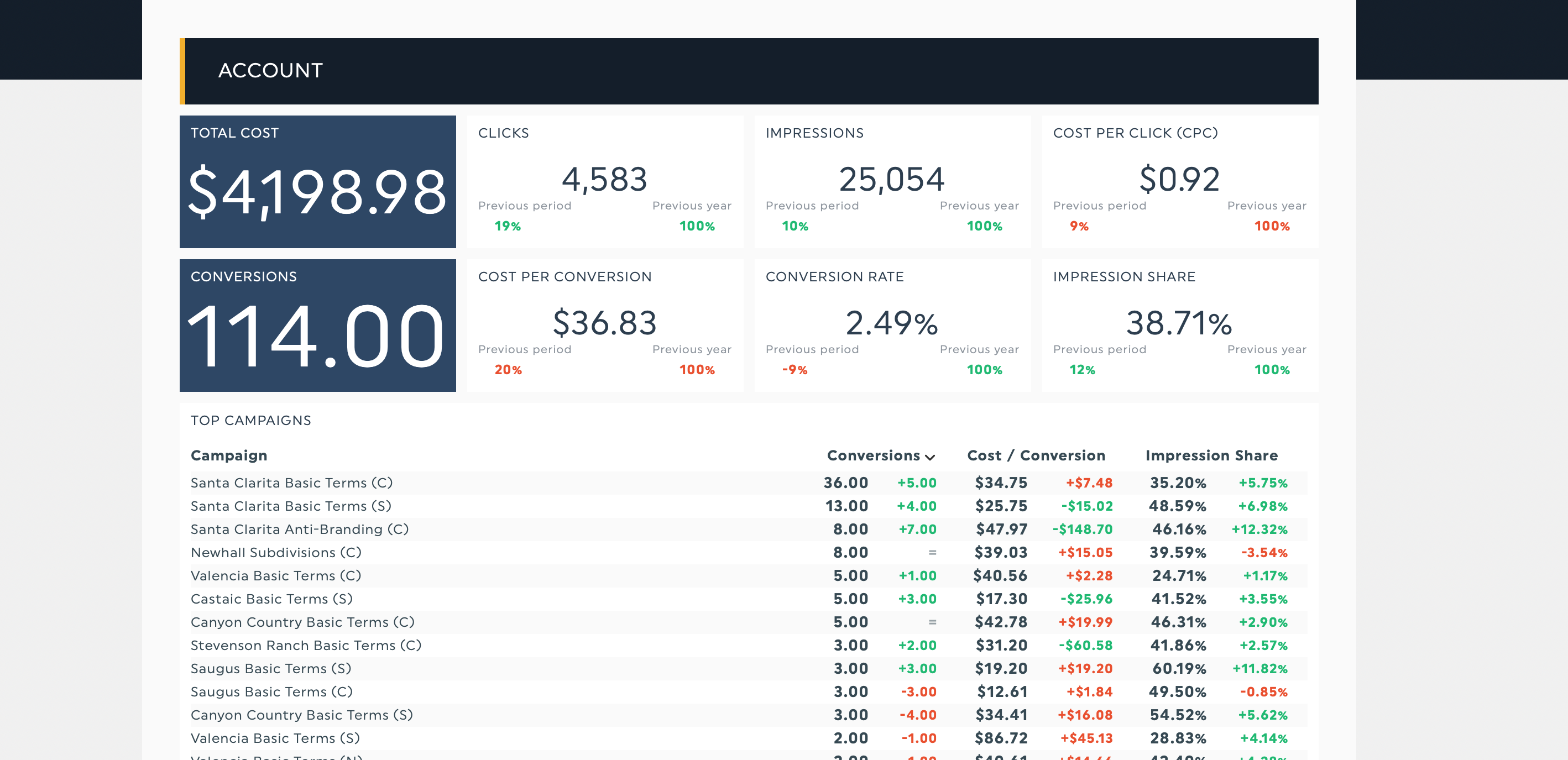Click the 60.19% impression share cell

pyautogui.click(x=1179, y=669)
